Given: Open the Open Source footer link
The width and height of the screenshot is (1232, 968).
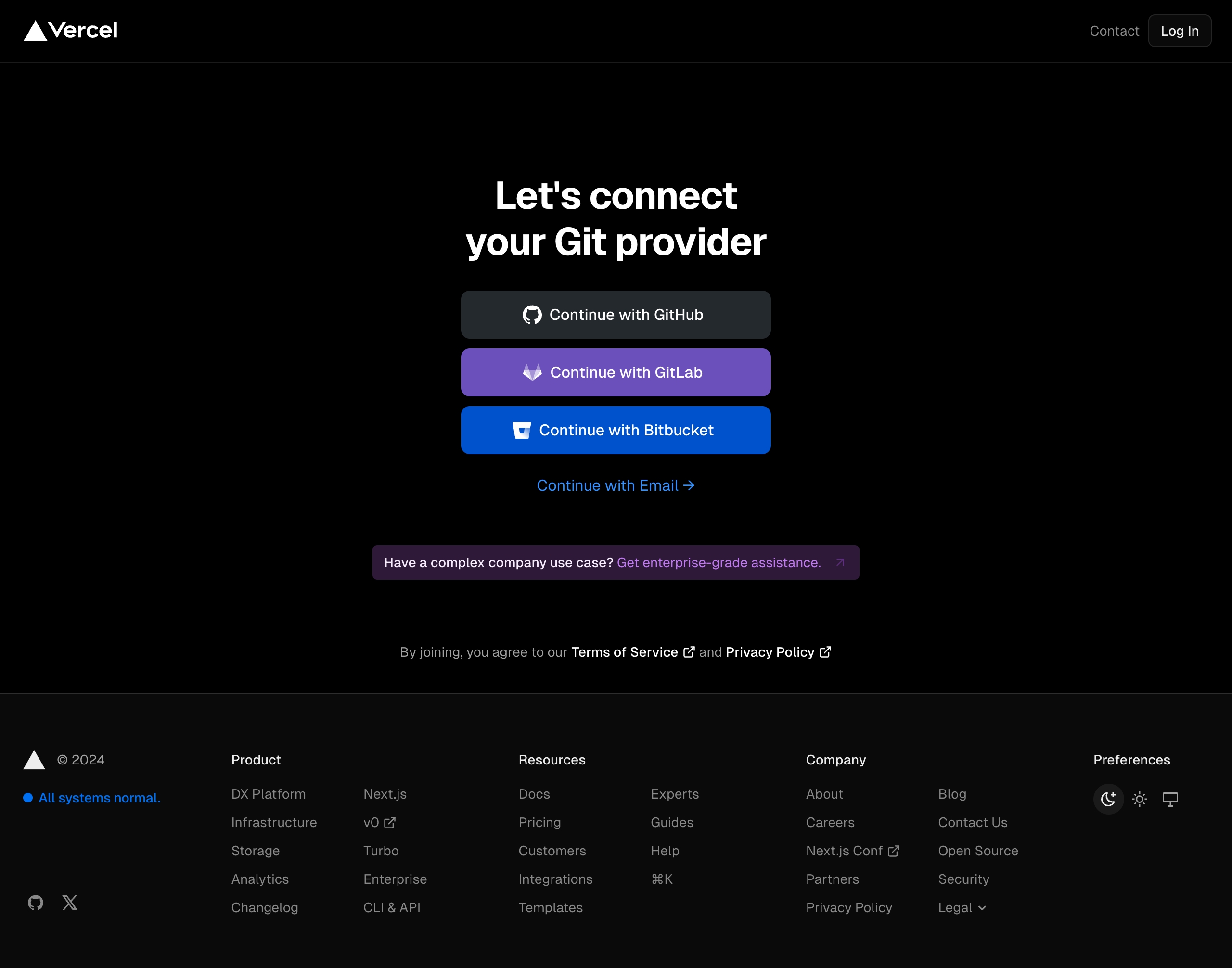Looking at the screenshot, I should (x=978, y=851).
